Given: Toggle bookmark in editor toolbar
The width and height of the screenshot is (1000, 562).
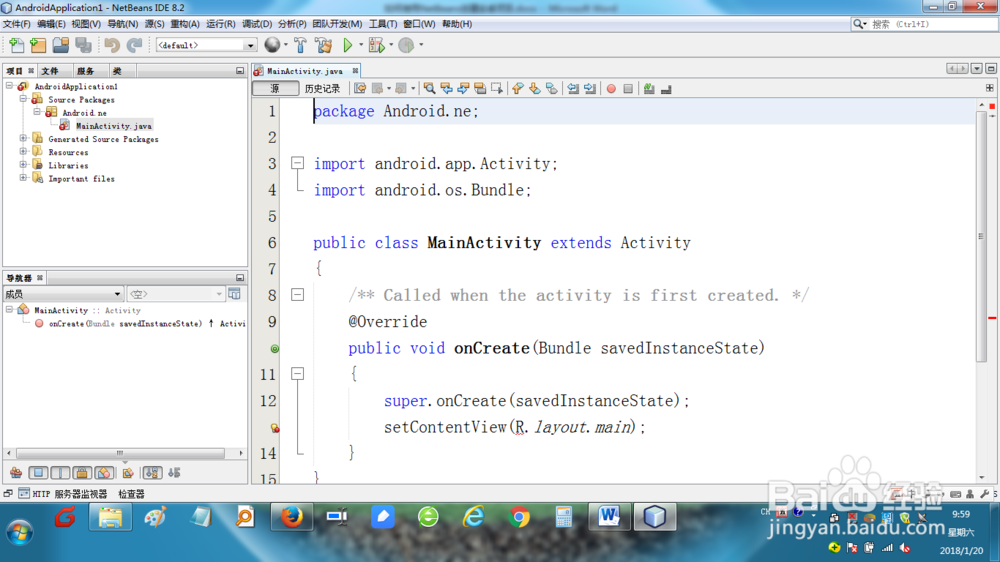Looking at the screenshot, I should [x=552, y=89].
